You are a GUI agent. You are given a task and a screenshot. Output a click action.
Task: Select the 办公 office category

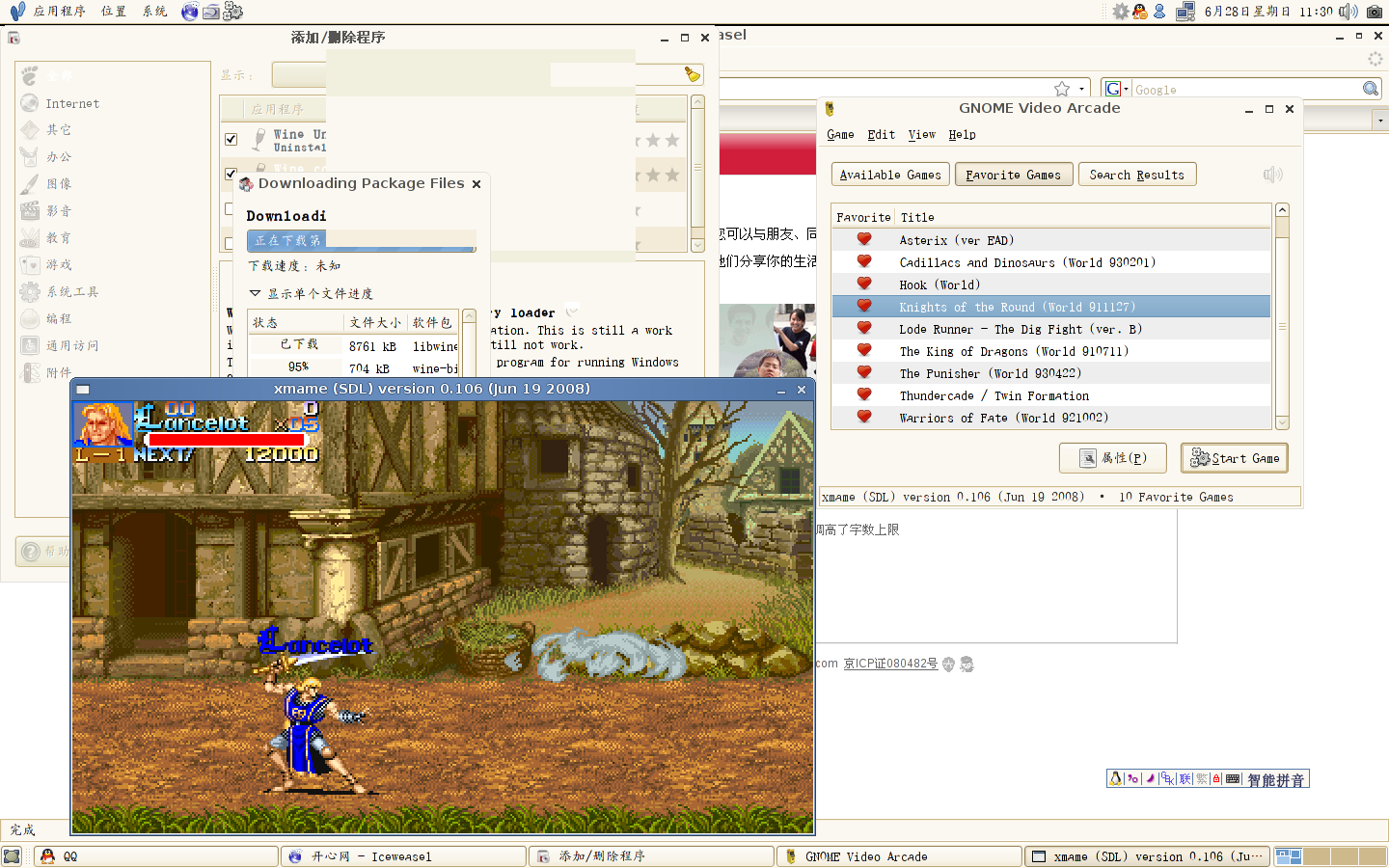tap(113, 156)
